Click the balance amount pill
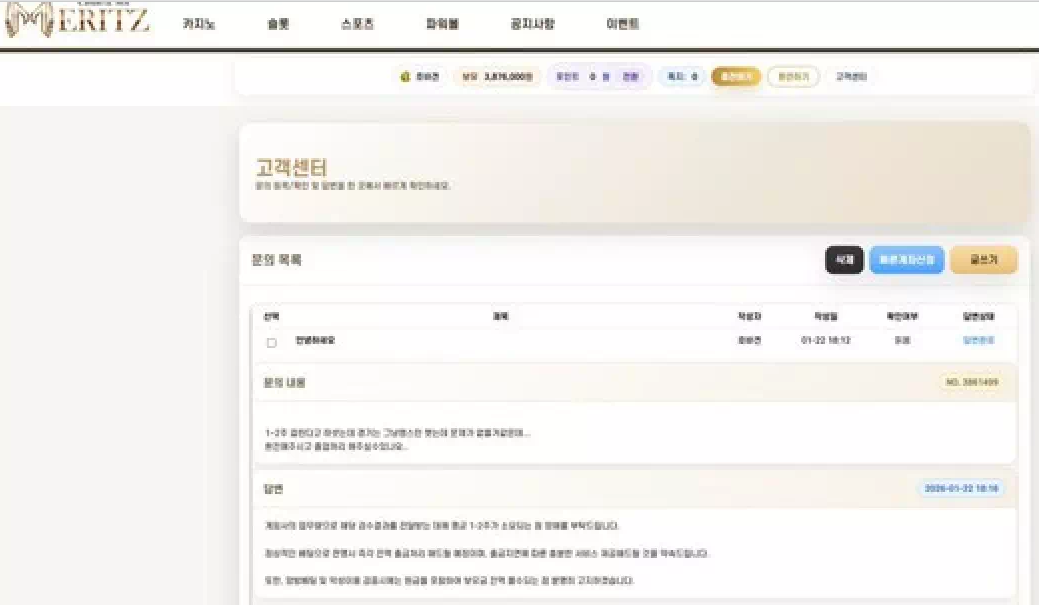Viewport: 1039px width, 605px height. pos(496,77)
